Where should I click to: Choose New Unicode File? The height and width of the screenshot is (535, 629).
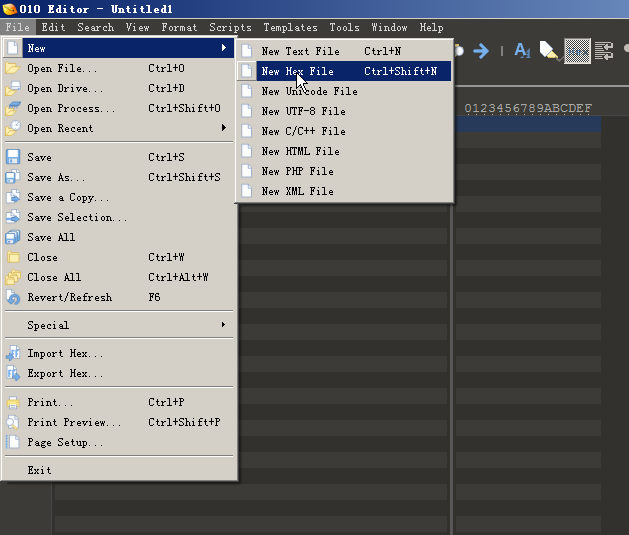pyautogui.click(x=345, y=91)
